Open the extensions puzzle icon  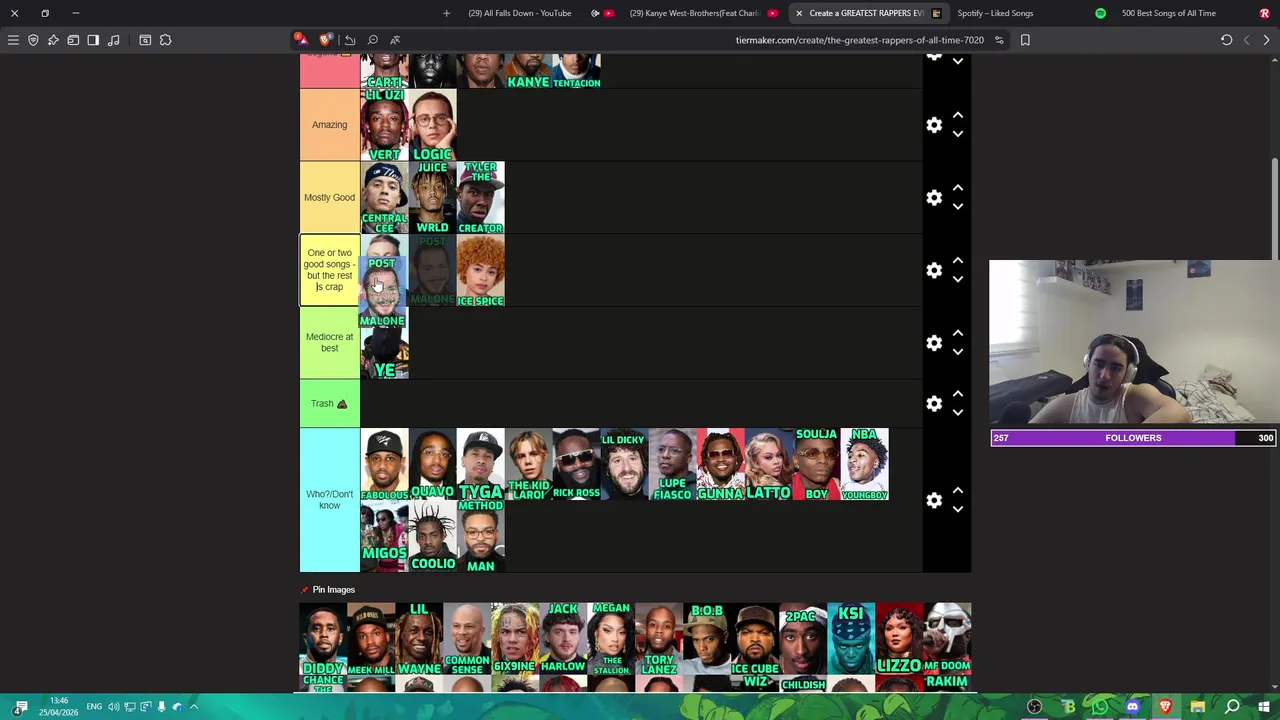pyautogui.click(x=165, y=40)
